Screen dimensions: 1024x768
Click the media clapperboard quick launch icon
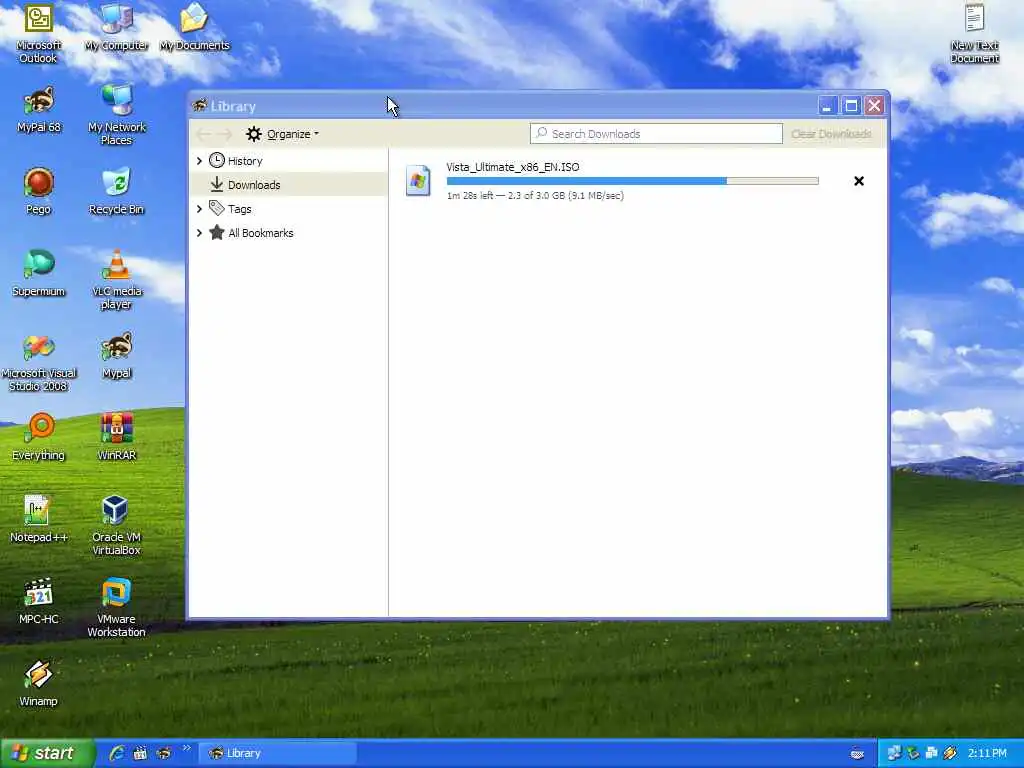(140, 753)
